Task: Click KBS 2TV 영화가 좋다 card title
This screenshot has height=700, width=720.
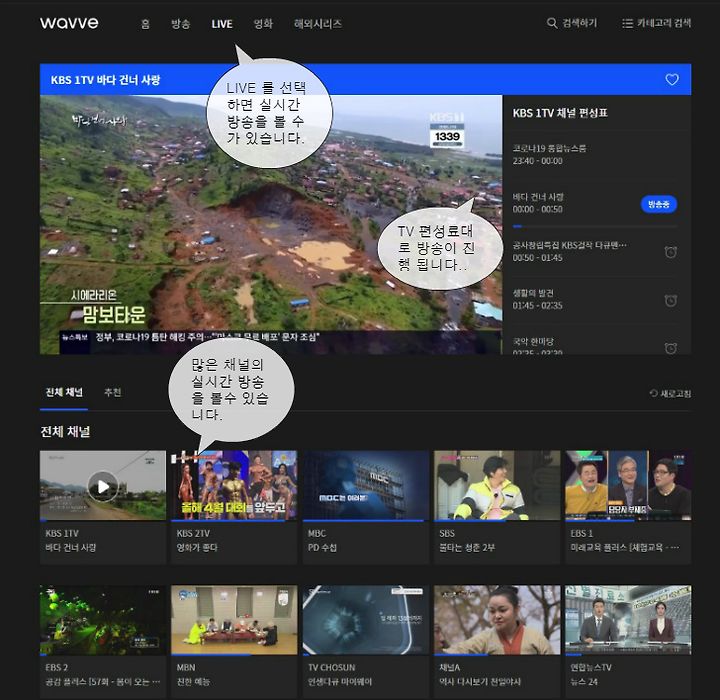Action: (x=197, y=548)
